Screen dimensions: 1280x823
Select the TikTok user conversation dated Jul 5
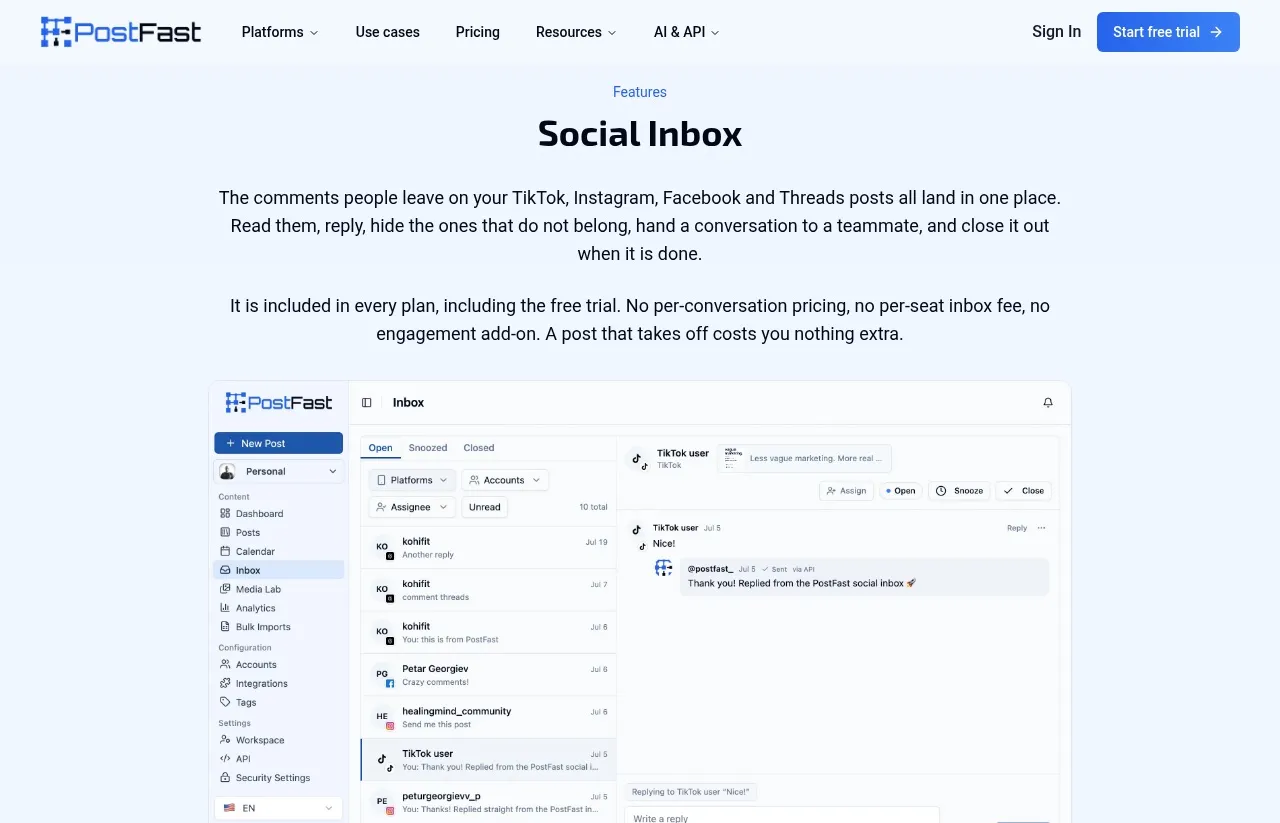coord(488,760)
